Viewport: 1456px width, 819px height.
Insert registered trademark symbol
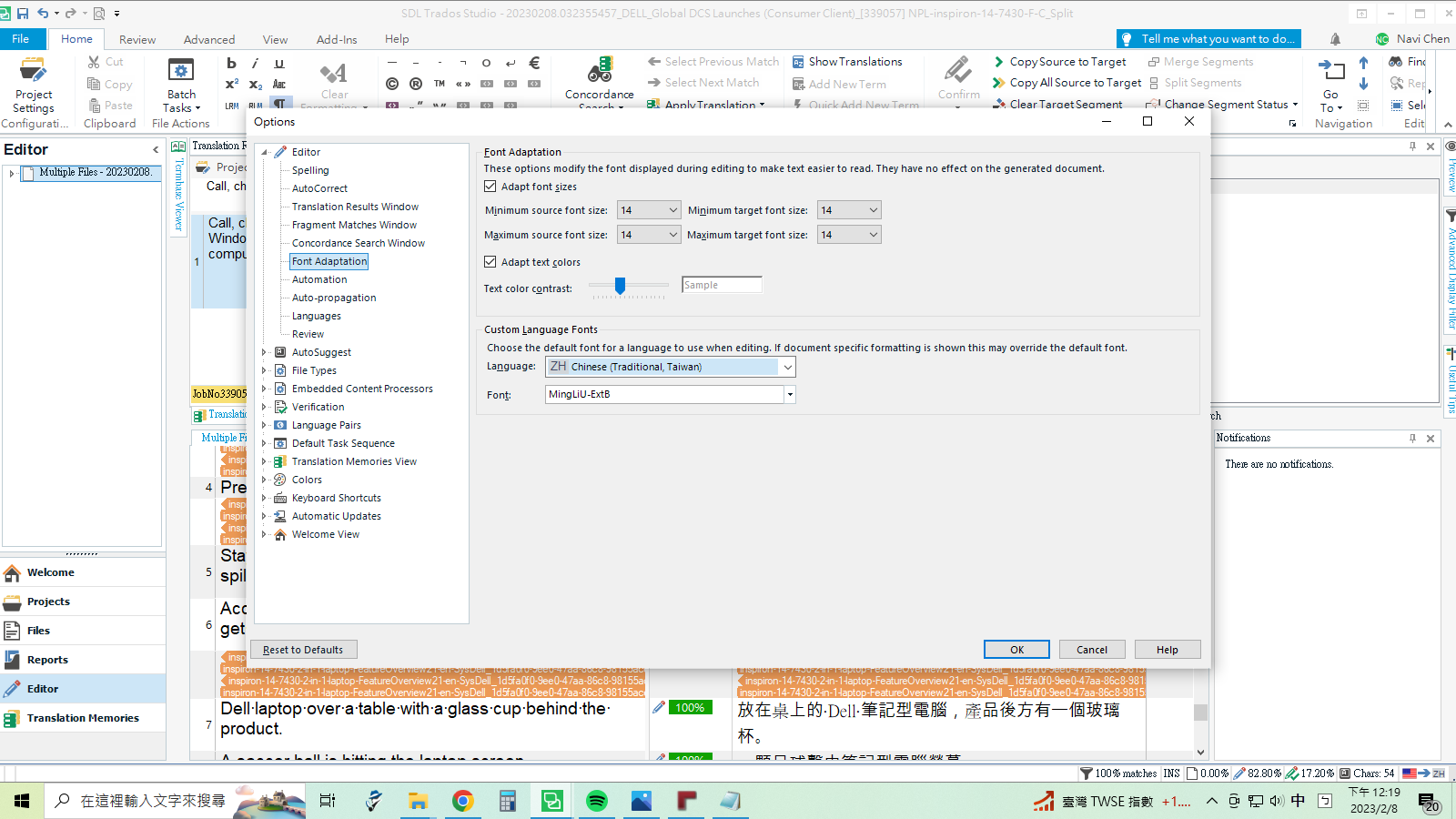click(x=416, y=84)
